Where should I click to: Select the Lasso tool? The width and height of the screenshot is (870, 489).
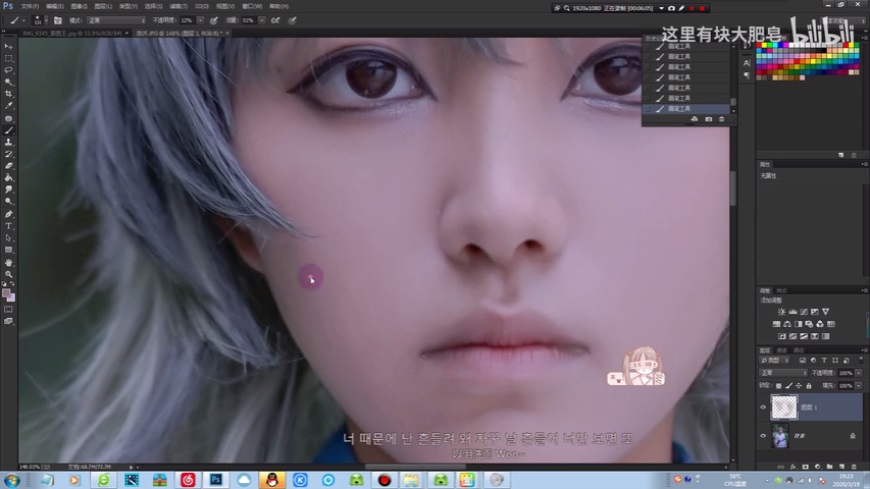pyautogui.click(x=9, y=70)
